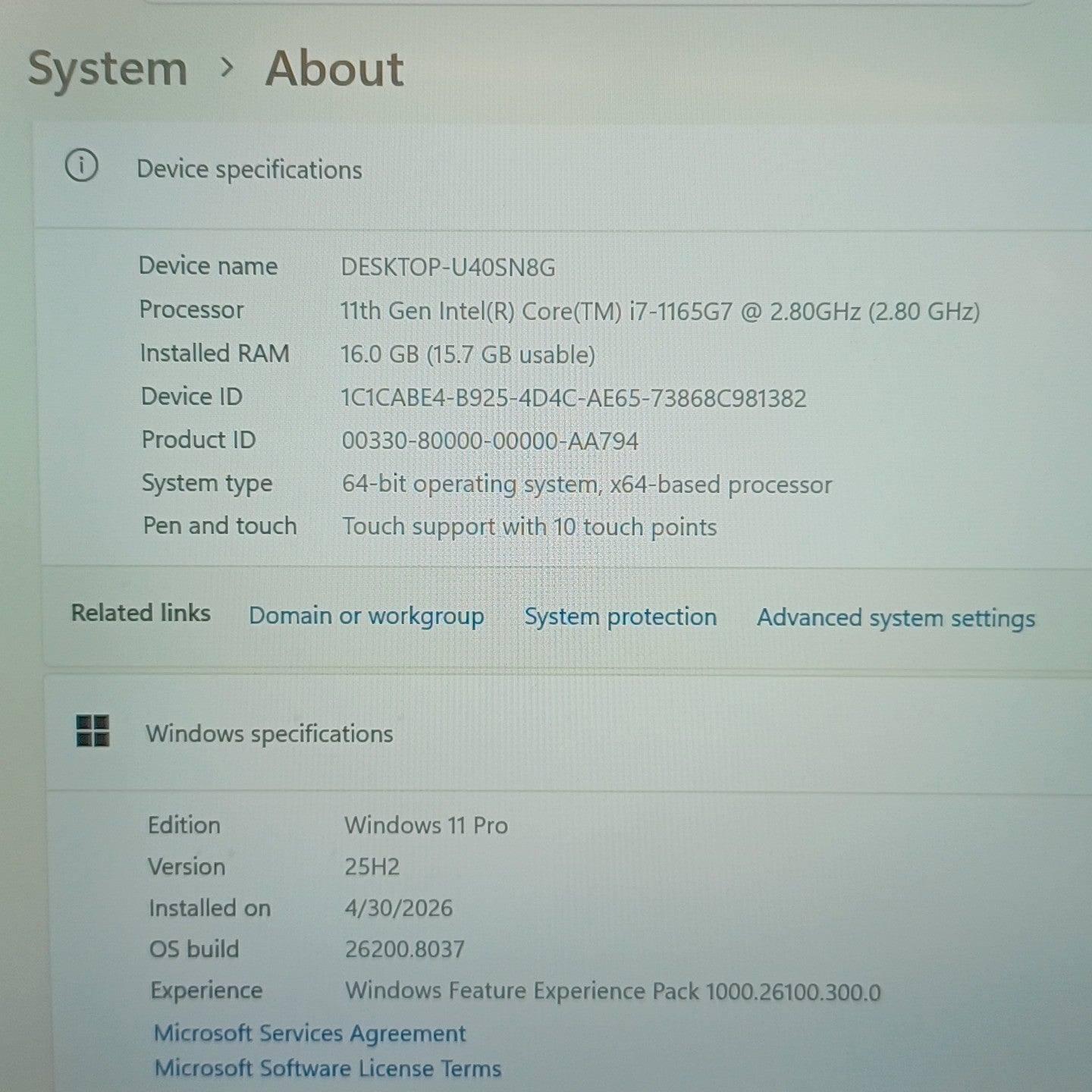Select the processor value i7-1165G7 text

(x=660, y=311)
